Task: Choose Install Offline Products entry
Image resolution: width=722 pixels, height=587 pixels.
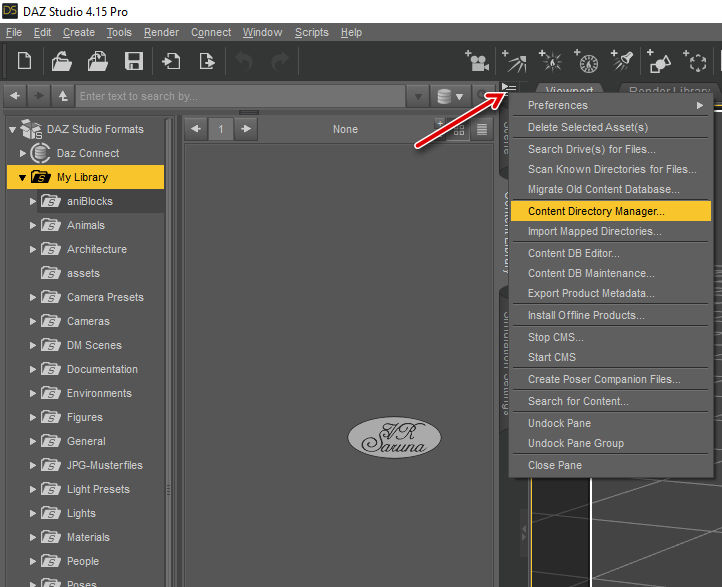Action: (x=611, y=315)
